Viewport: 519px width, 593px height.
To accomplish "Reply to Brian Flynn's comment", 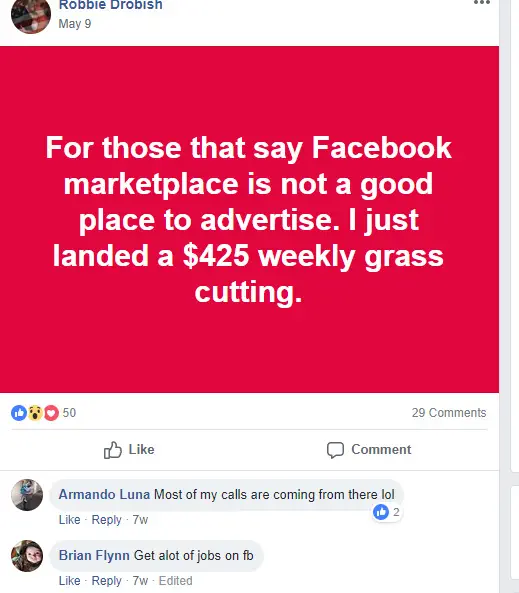I will [x=106, y=581].
